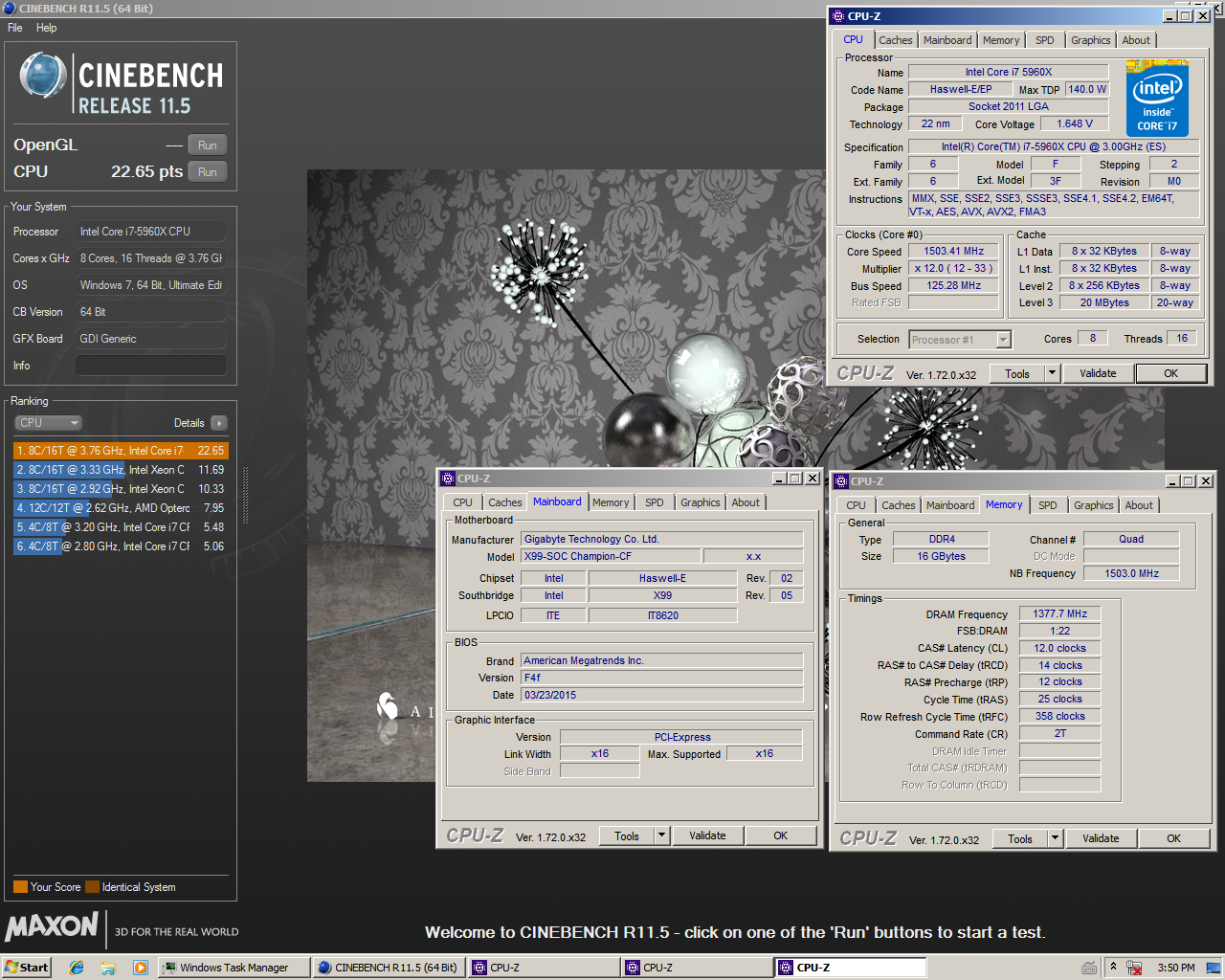Click the ranking panel splitter handle
This screenshot has width=1225, height=980.
tap(246, 496)
